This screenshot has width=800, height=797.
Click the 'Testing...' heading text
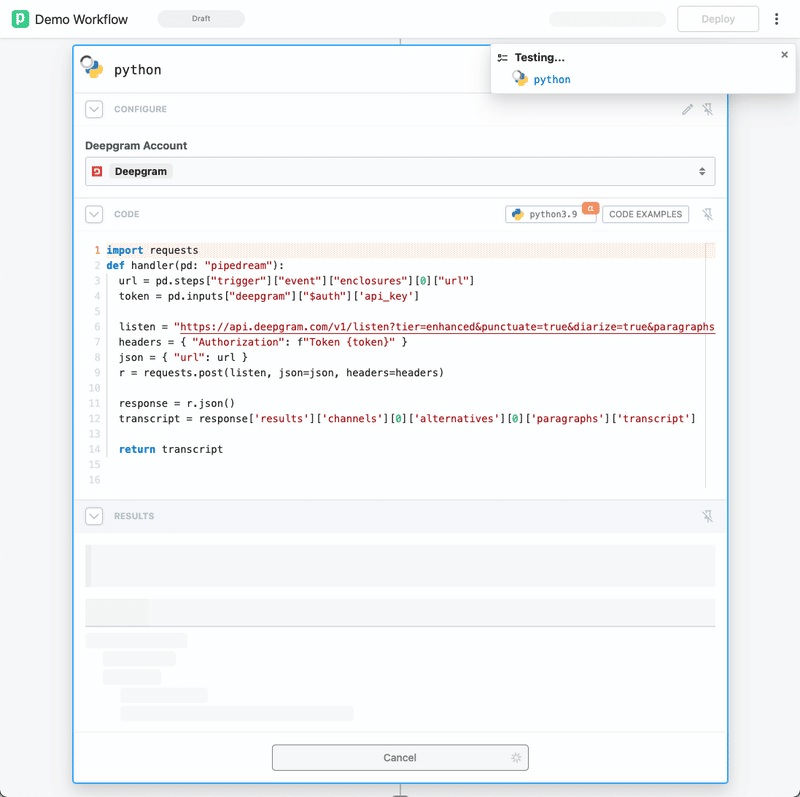539,58
